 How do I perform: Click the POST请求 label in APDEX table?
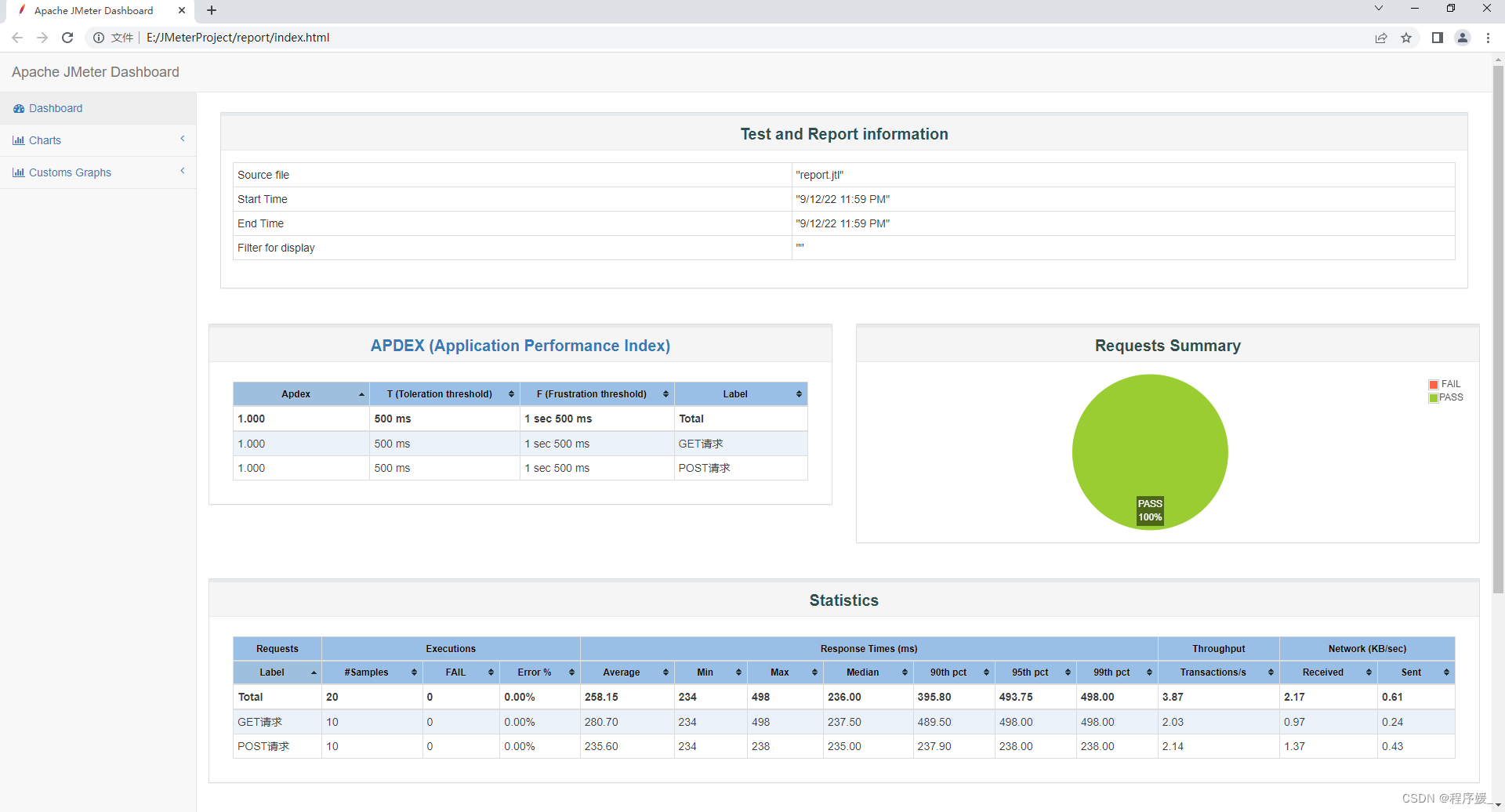[704, 468]
